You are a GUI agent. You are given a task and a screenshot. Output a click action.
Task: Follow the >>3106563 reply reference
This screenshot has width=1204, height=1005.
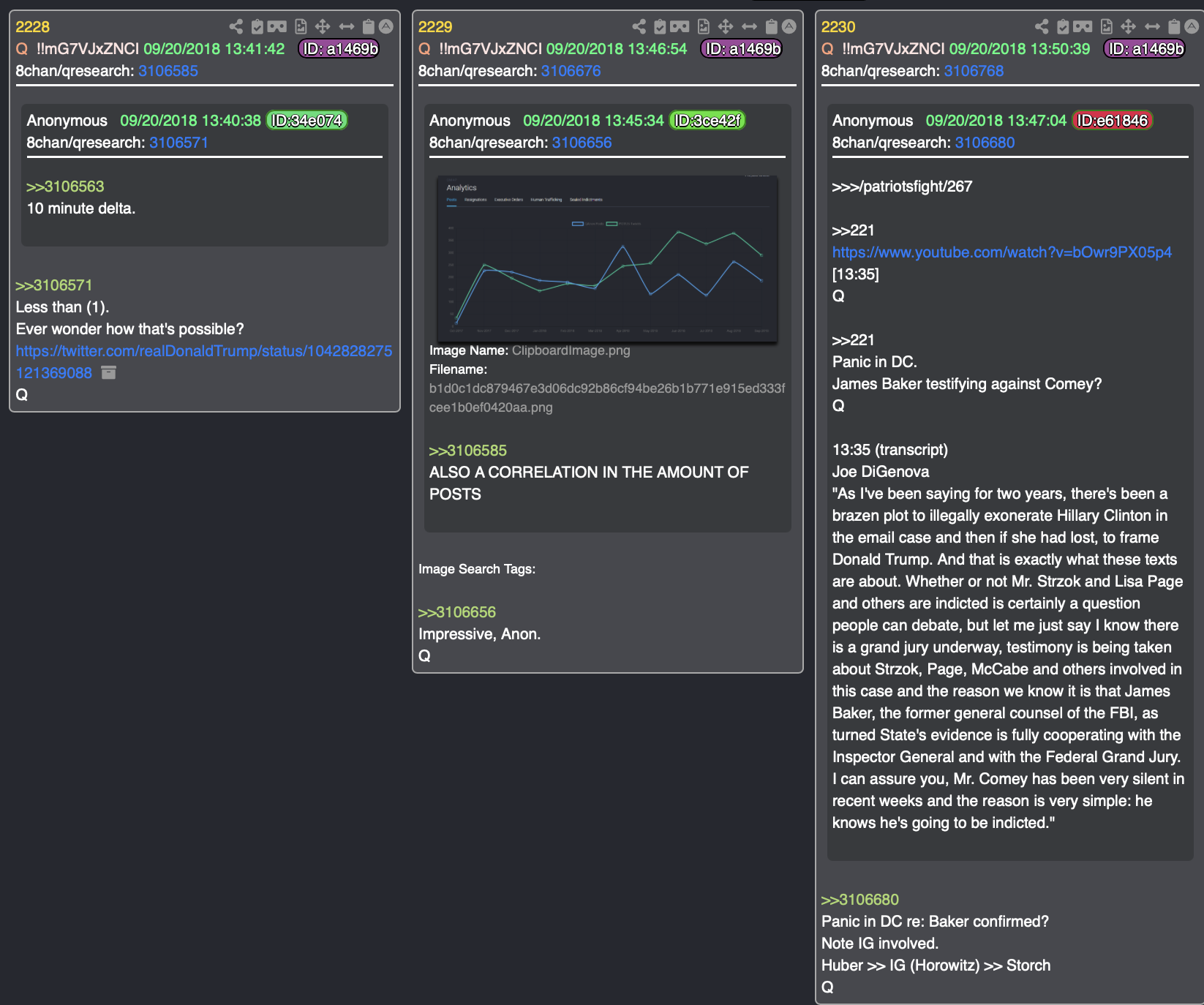(66, 187)
